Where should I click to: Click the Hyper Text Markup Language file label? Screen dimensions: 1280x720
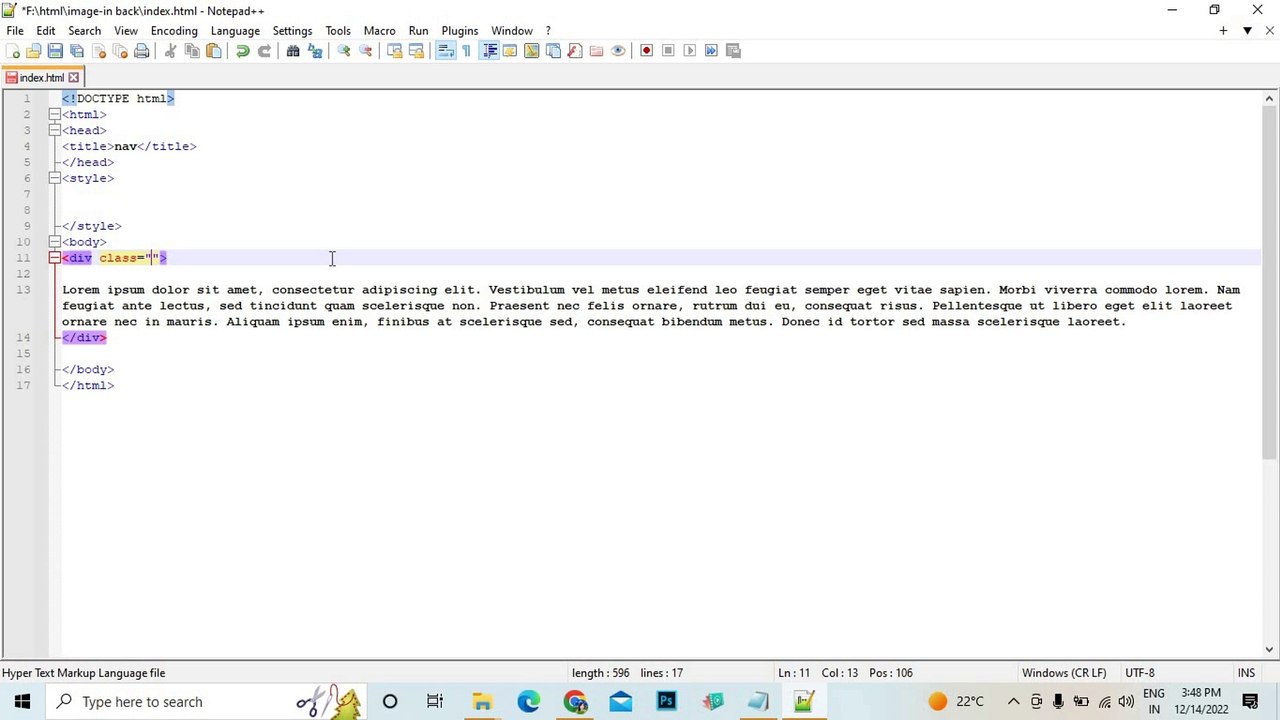point(84,673)
